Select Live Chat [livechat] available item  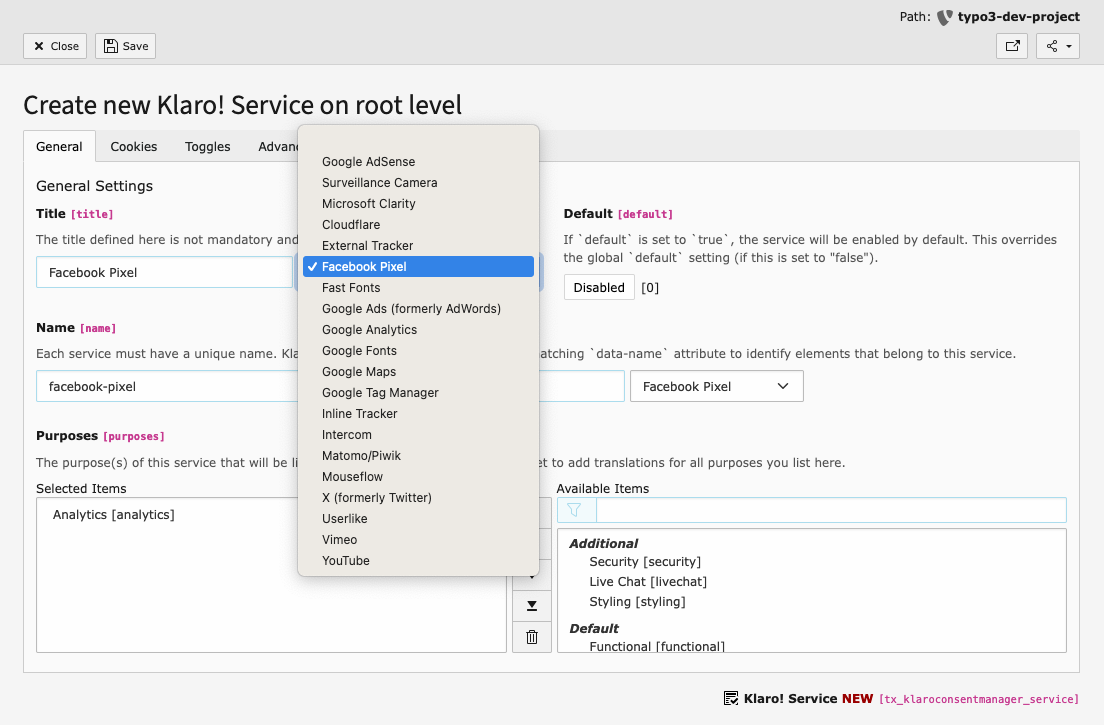point(648,582)
